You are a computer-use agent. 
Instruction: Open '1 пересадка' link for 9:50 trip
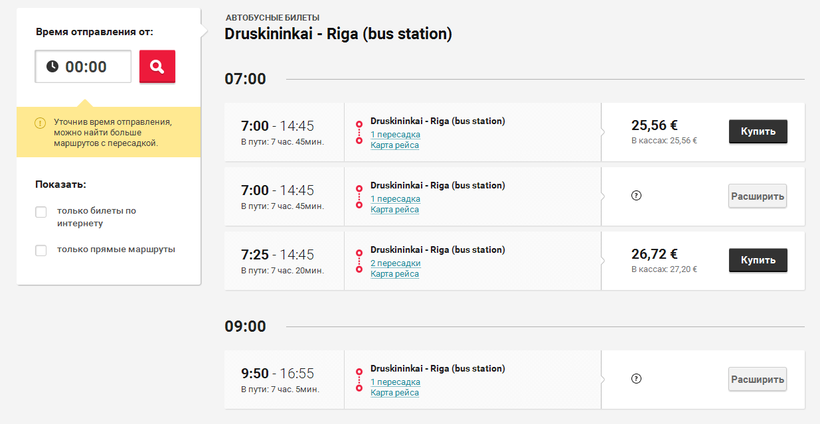395,382
